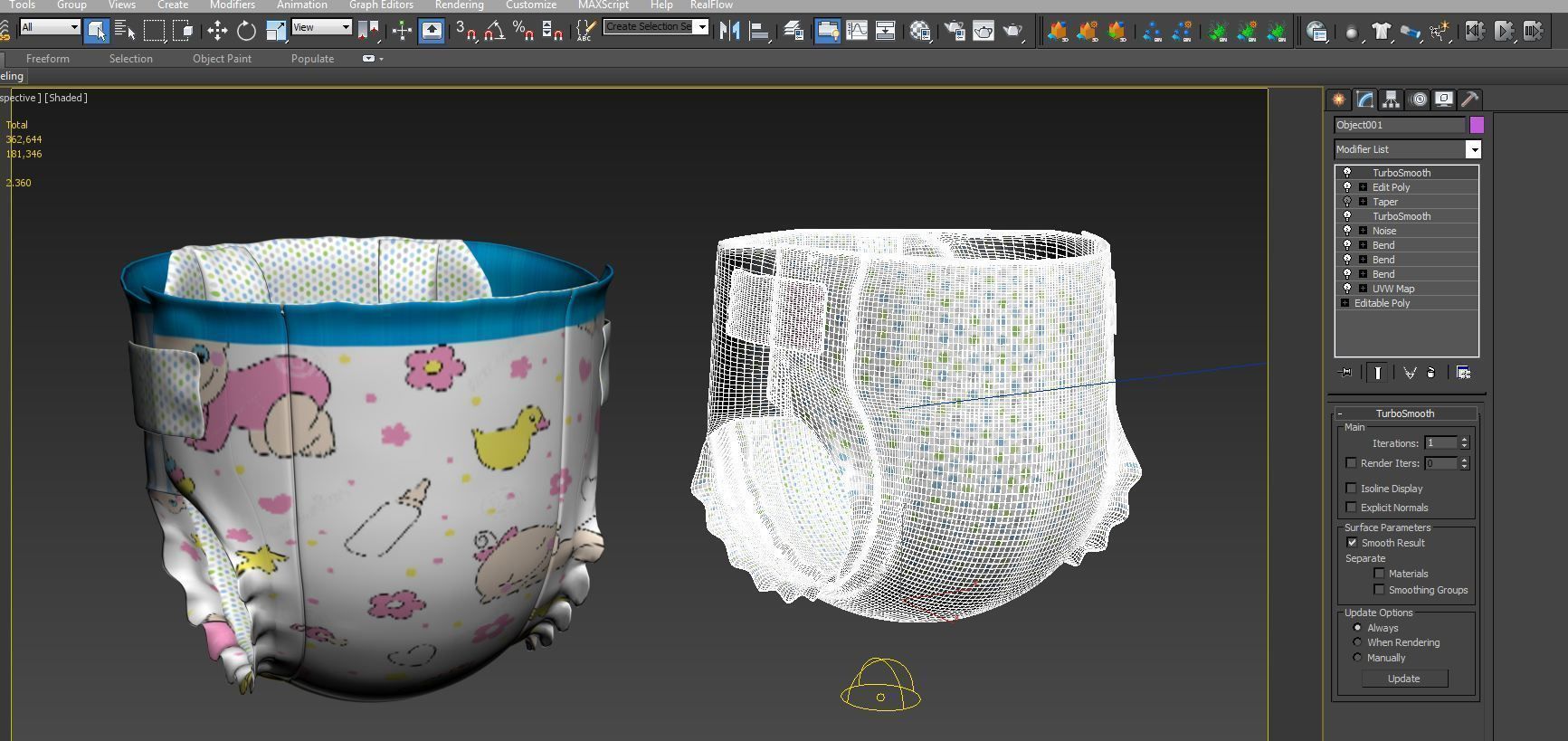Toggle 3D Snaps
Image resolution: width=1568 pixels, height=741 pixels.
coord(466,31)
